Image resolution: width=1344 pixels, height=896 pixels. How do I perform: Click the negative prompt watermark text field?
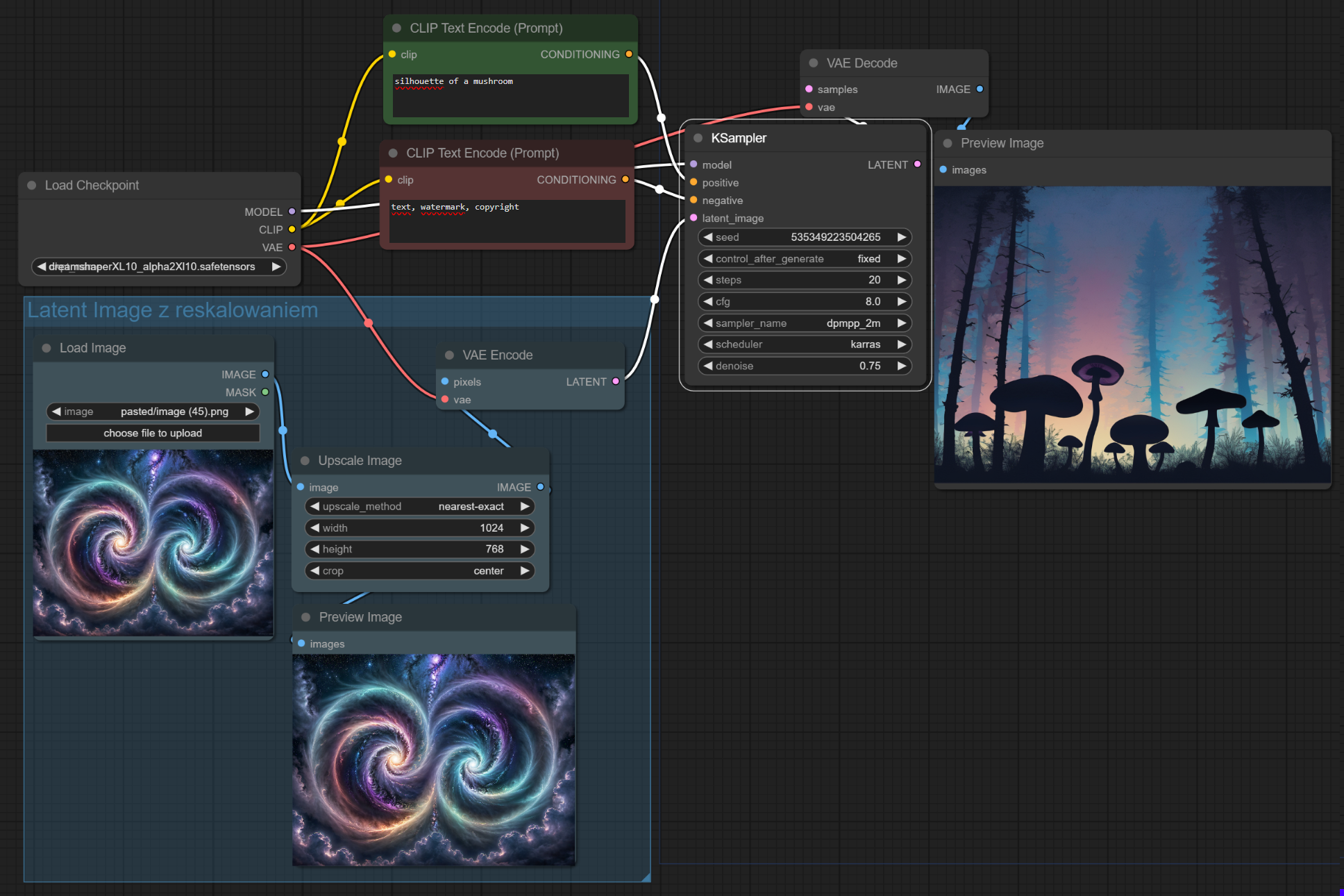(x=507, y=221)
